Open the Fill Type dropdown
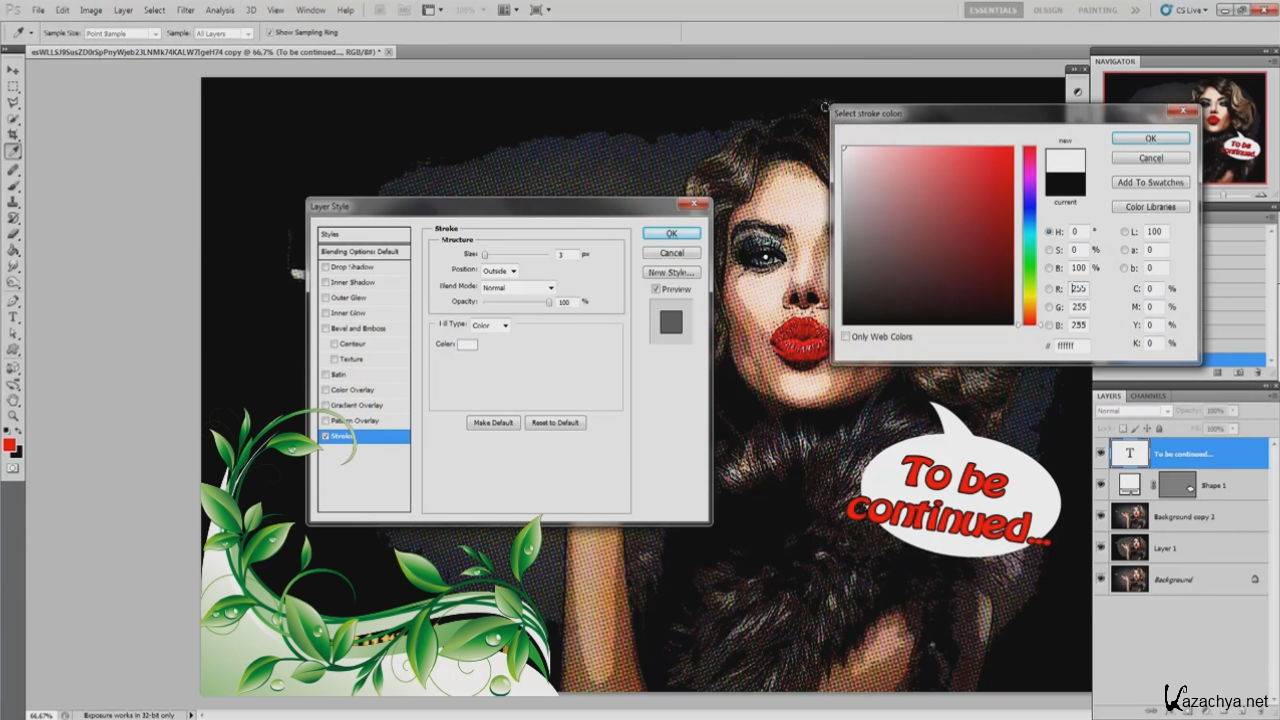Image resolution: width=1280 pixels, height=720 pixels. click(490, 325)
